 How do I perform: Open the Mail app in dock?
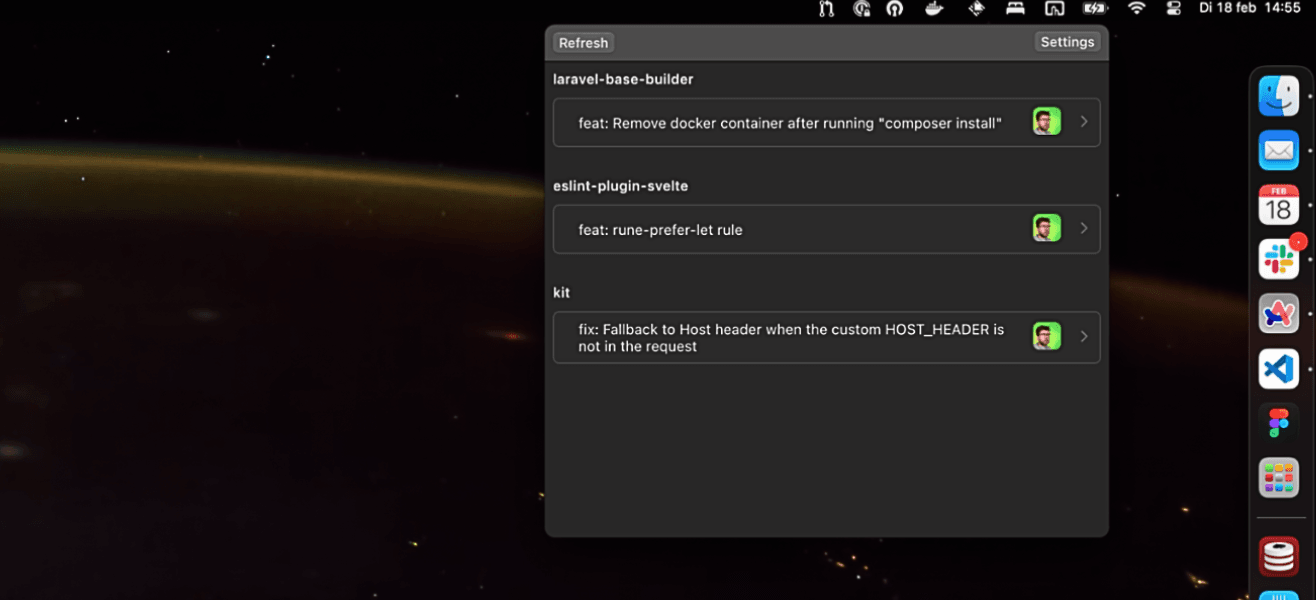(1278, 150)
